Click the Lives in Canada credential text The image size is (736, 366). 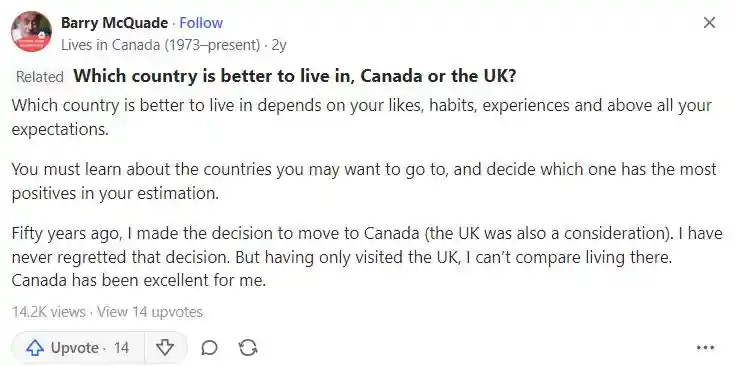161,45
